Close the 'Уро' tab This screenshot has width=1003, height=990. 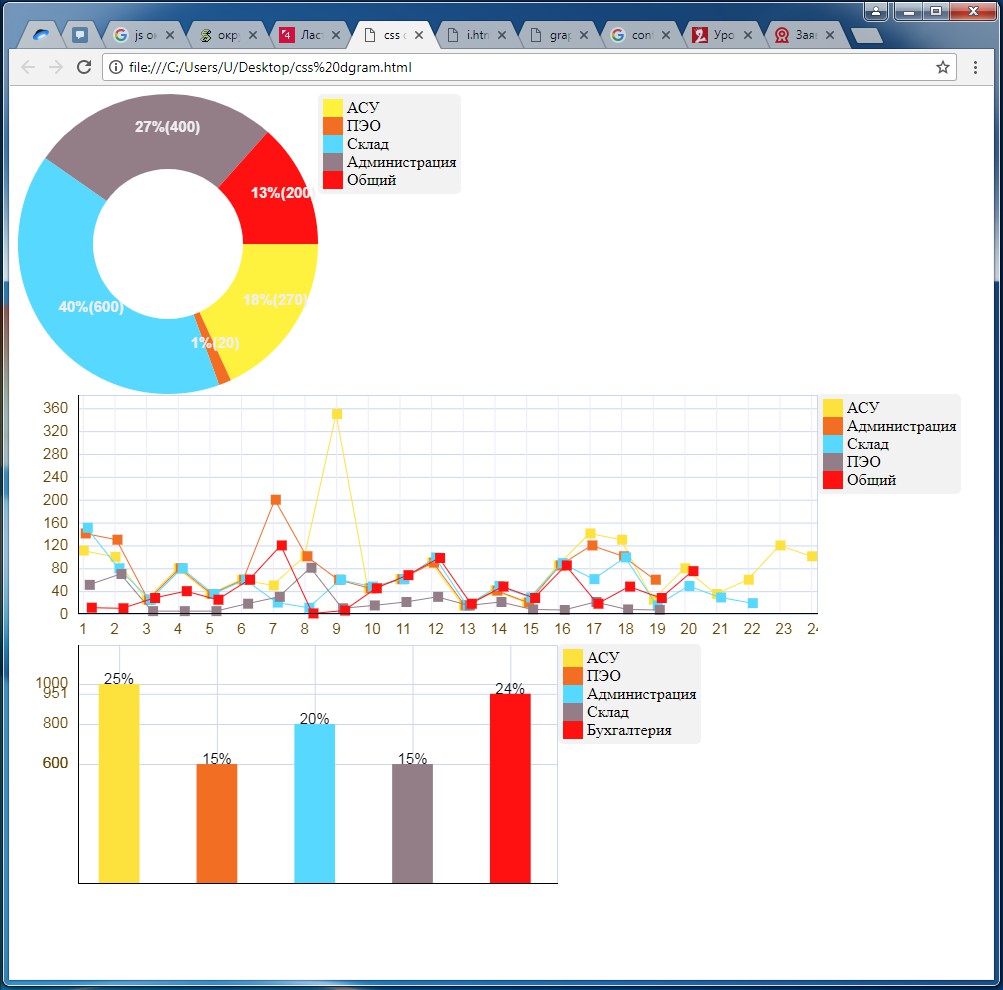click(x=748, y=35)
